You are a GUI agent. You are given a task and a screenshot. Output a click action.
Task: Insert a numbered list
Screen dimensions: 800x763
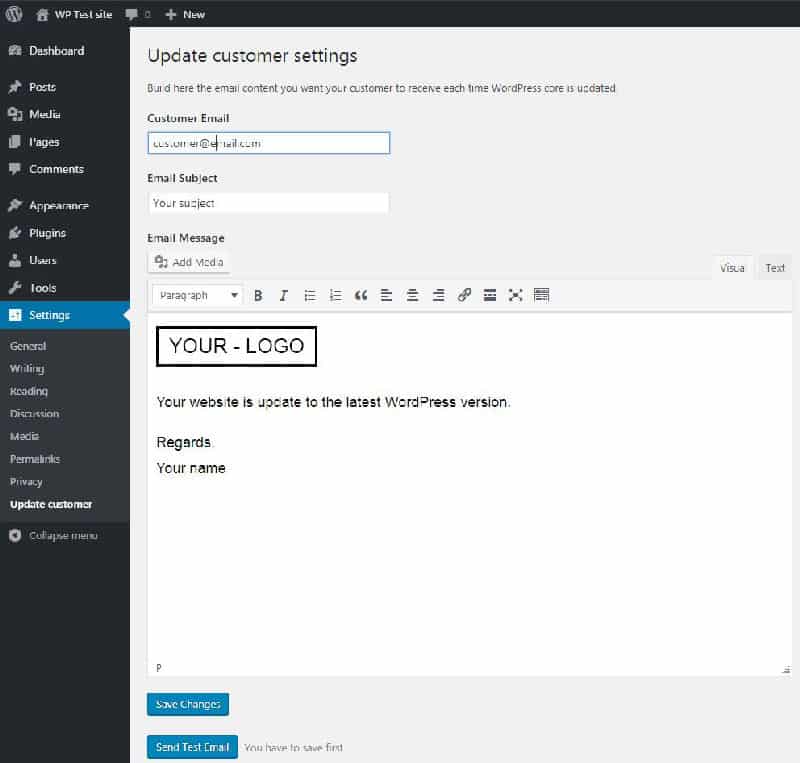pyautogui.click(x=335, y=296)
